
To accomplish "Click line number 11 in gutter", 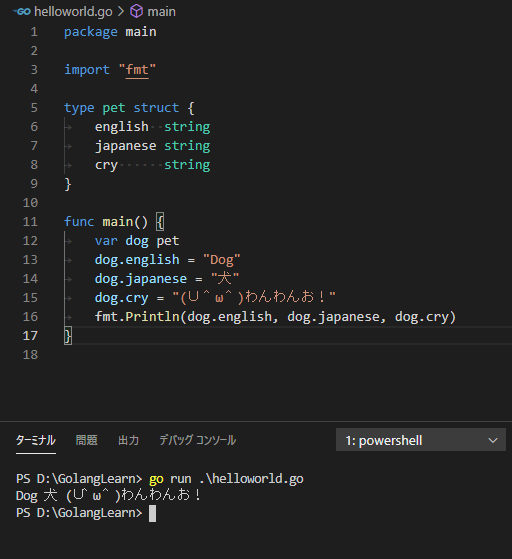I will 30,222.
